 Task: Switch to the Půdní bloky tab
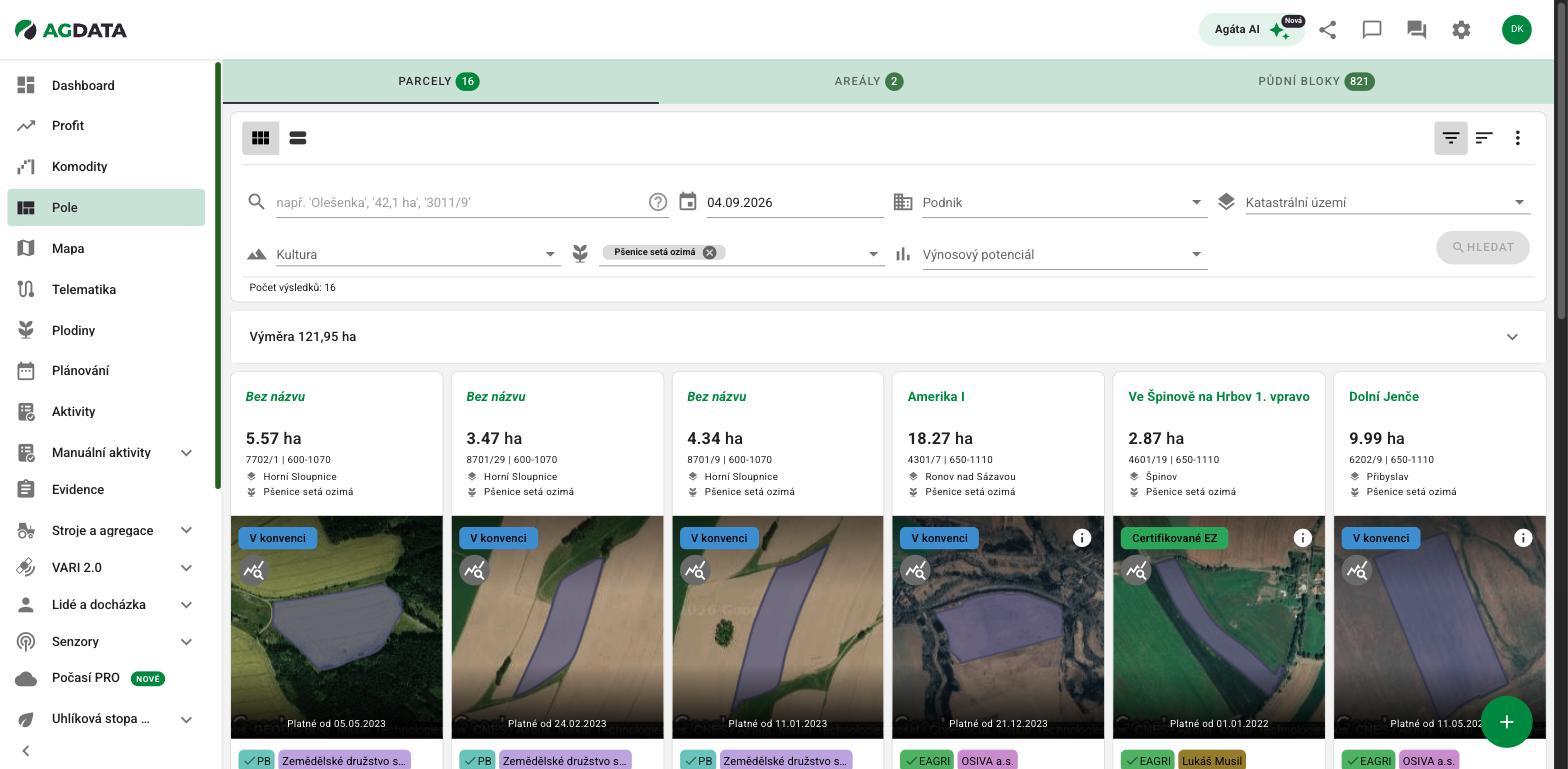pos(1316,82)
